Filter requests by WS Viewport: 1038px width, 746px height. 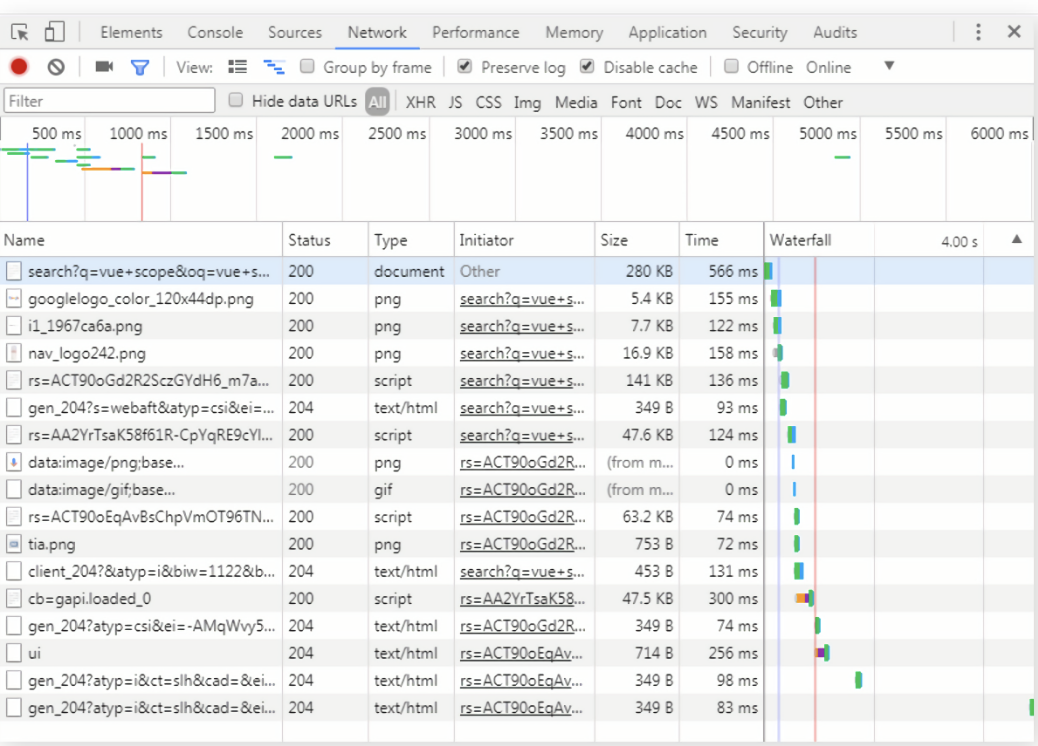pos(706,103)
